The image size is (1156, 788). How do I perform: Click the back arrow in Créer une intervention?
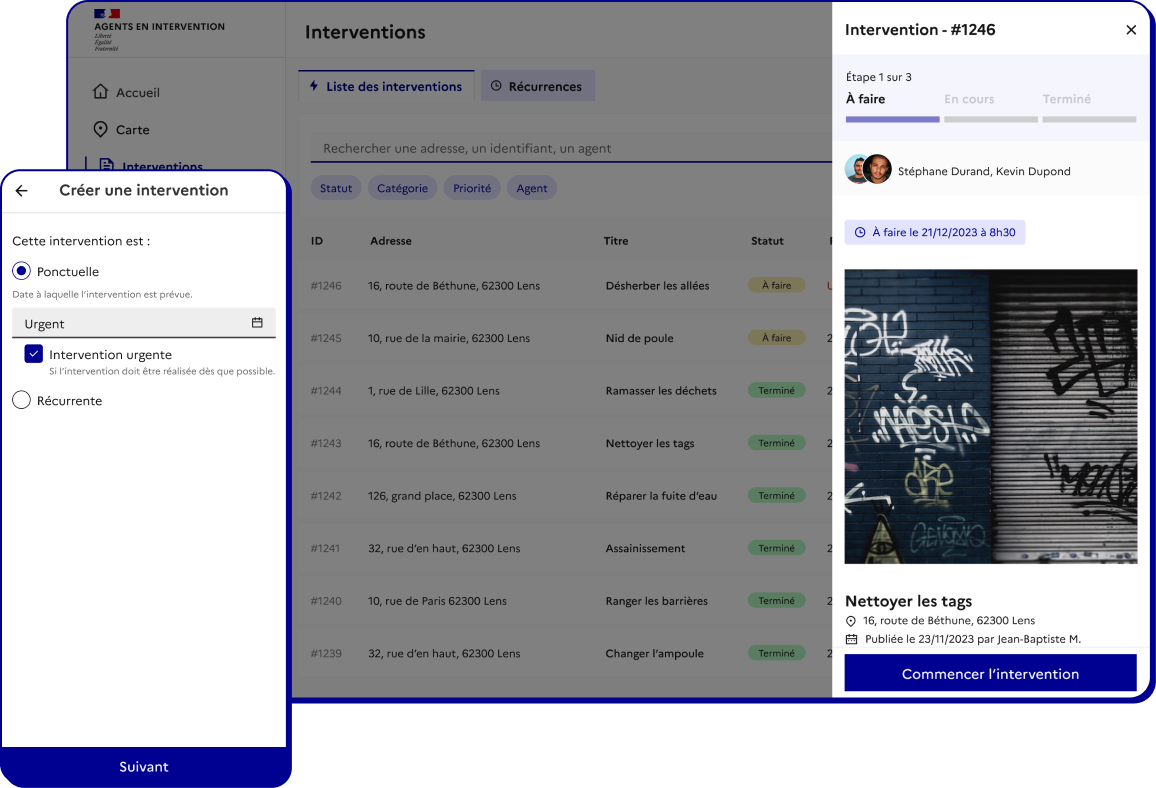tap(22, 191)
